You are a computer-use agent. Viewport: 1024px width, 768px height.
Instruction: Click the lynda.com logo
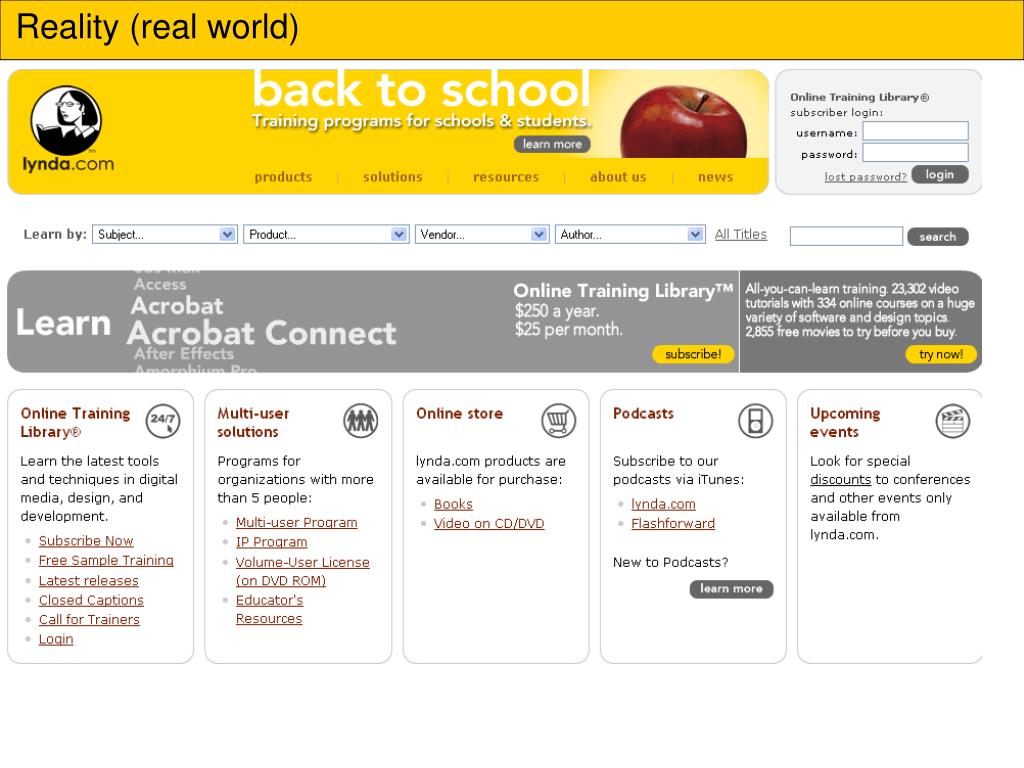click(68, 129)
